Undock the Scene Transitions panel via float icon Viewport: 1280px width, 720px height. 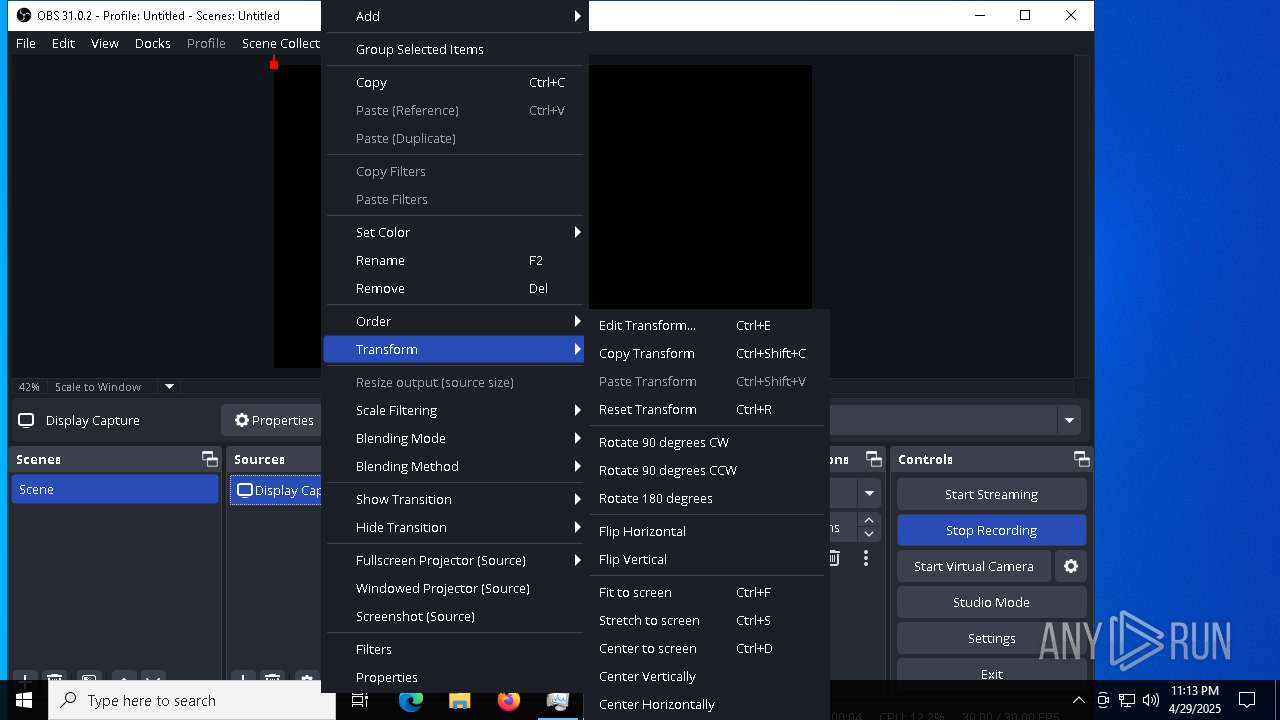click(x=873, y=459)
